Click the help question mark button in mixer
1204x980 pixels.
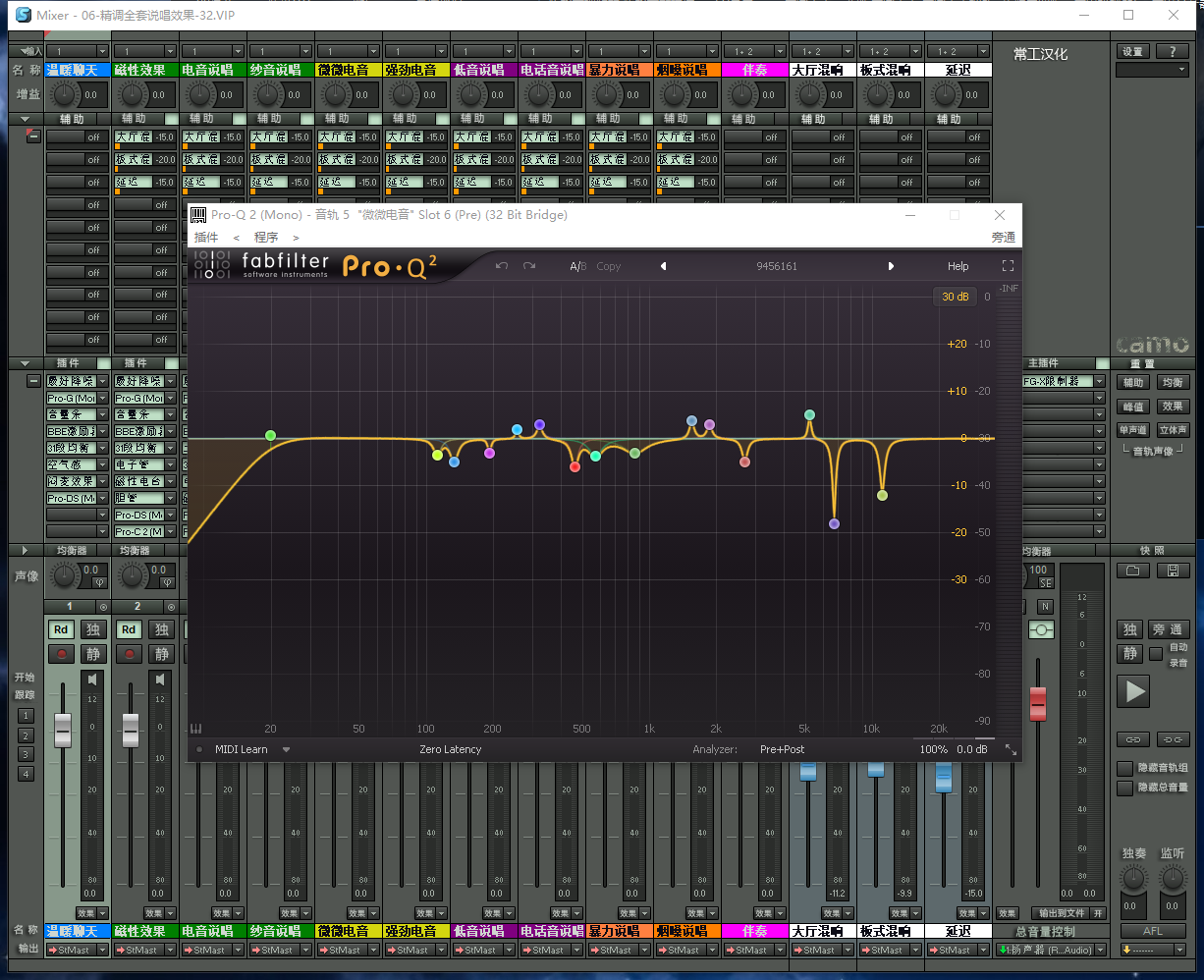(x=1172, y=51)
